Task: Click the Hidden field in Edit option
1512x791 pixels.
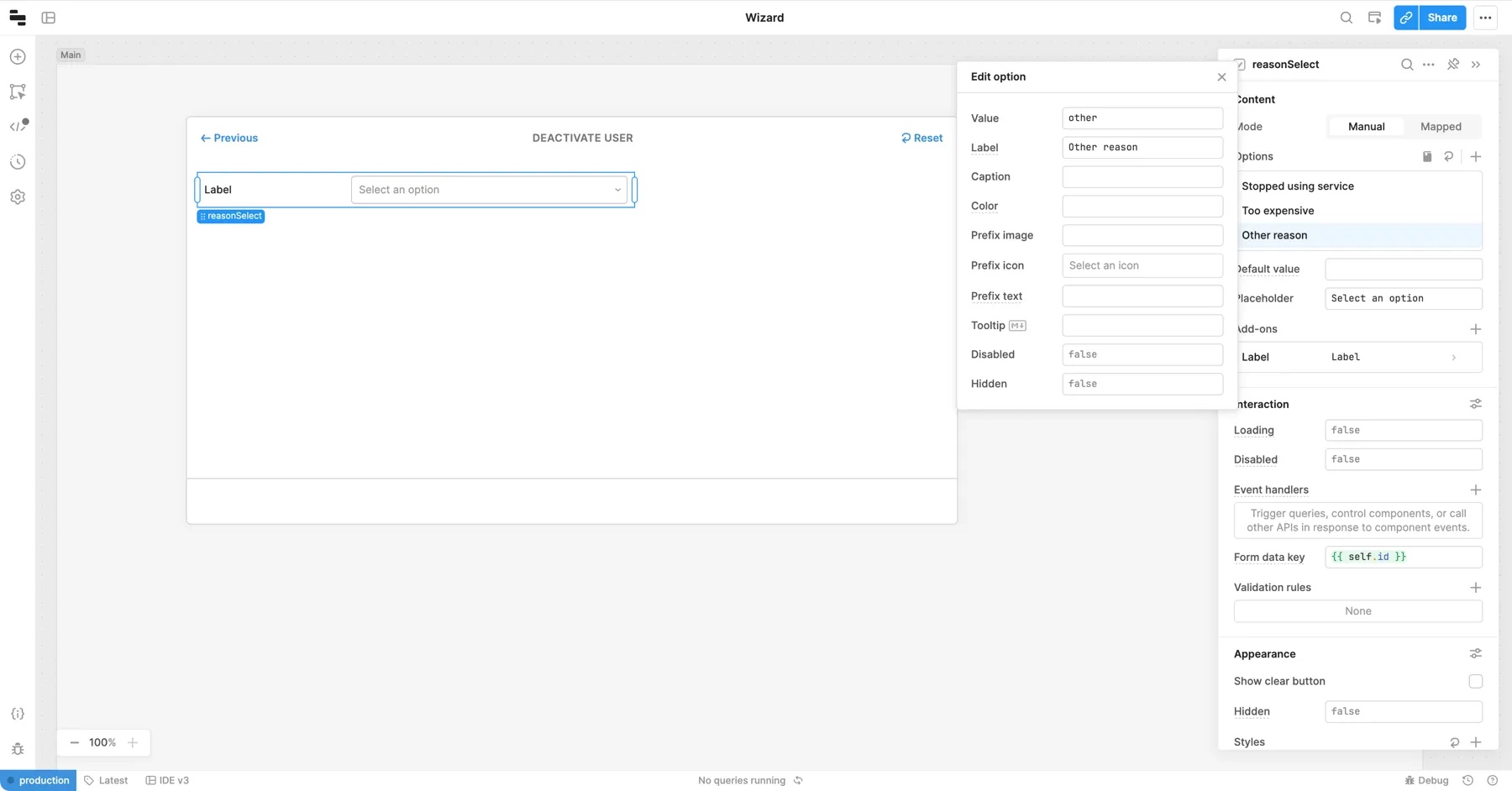Action: tap(1142, 384)
